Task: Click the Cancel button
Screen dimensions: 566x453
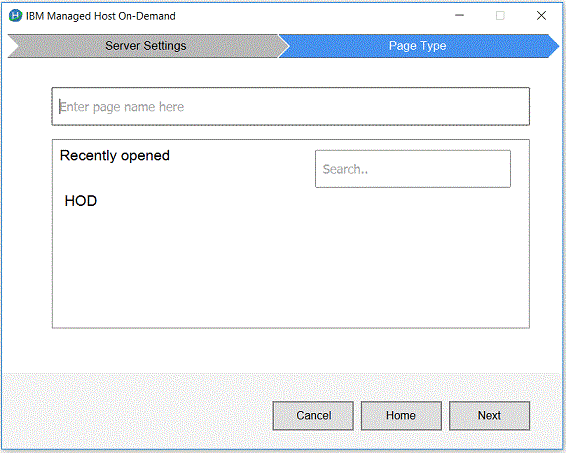Action: [x=313, y=415]
